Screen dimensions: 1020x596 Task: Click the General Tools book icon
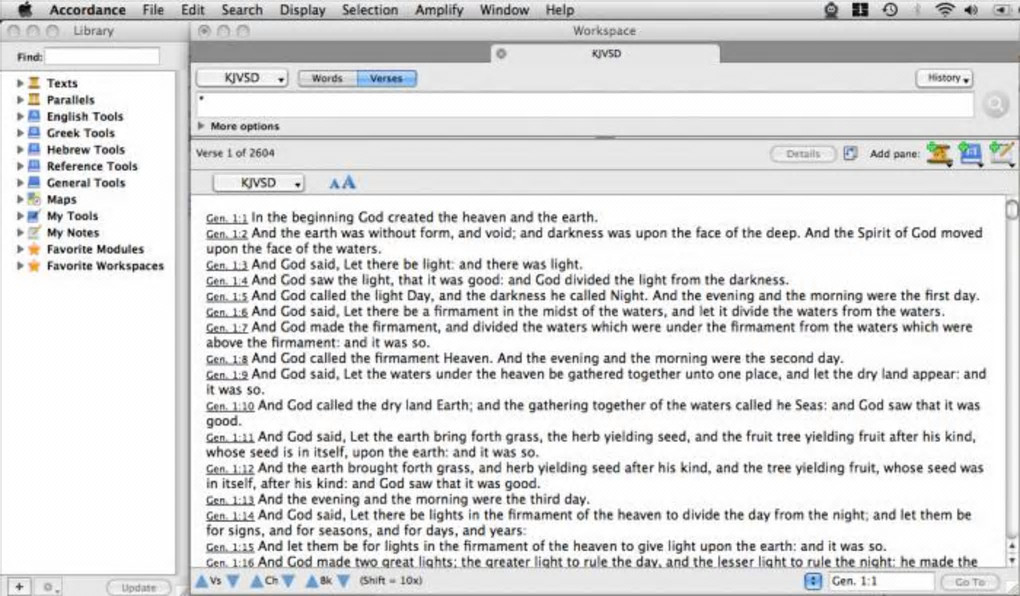click(x=34, y=182)
